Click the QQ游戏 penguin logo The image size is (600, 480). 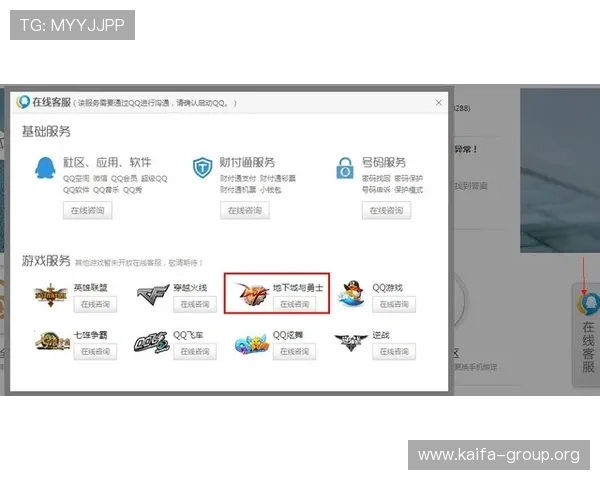(351, 294)
